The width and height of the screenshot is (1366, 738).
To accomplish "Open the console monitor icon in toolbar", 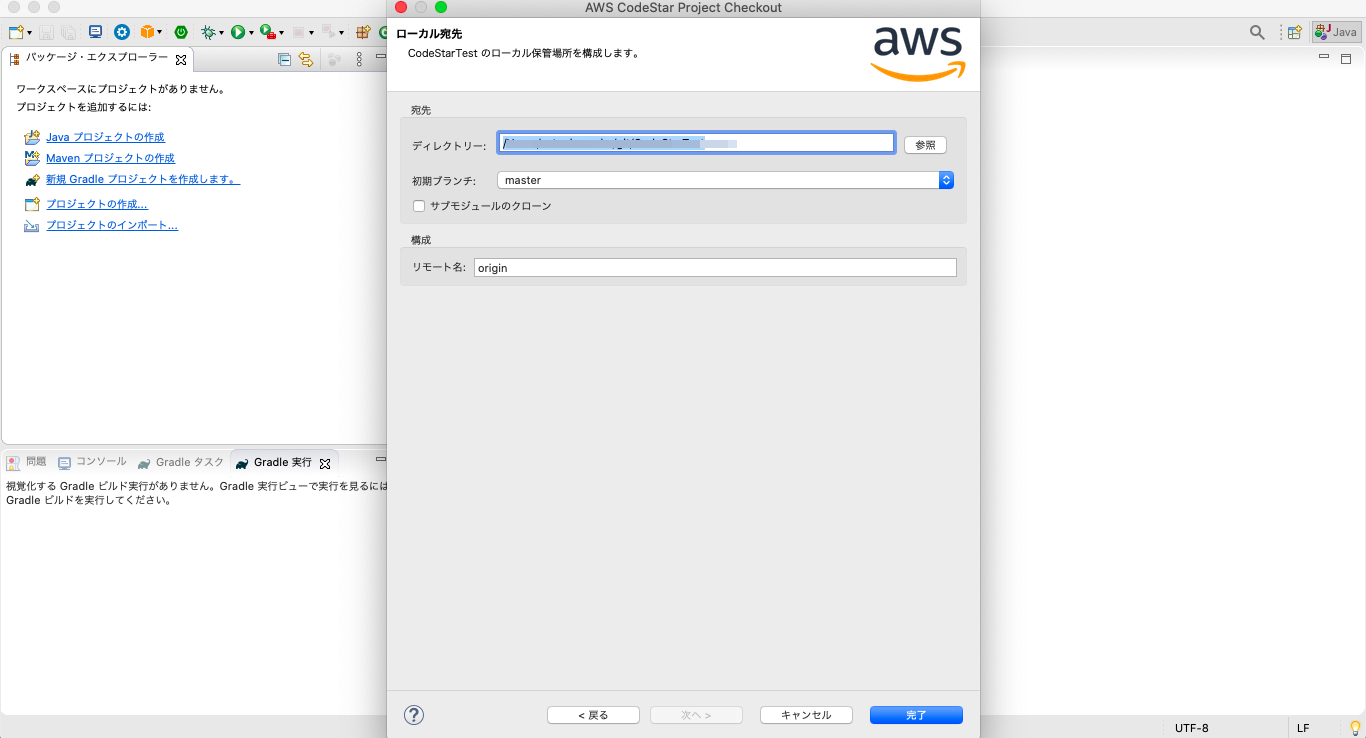I will tap(95, 32).
